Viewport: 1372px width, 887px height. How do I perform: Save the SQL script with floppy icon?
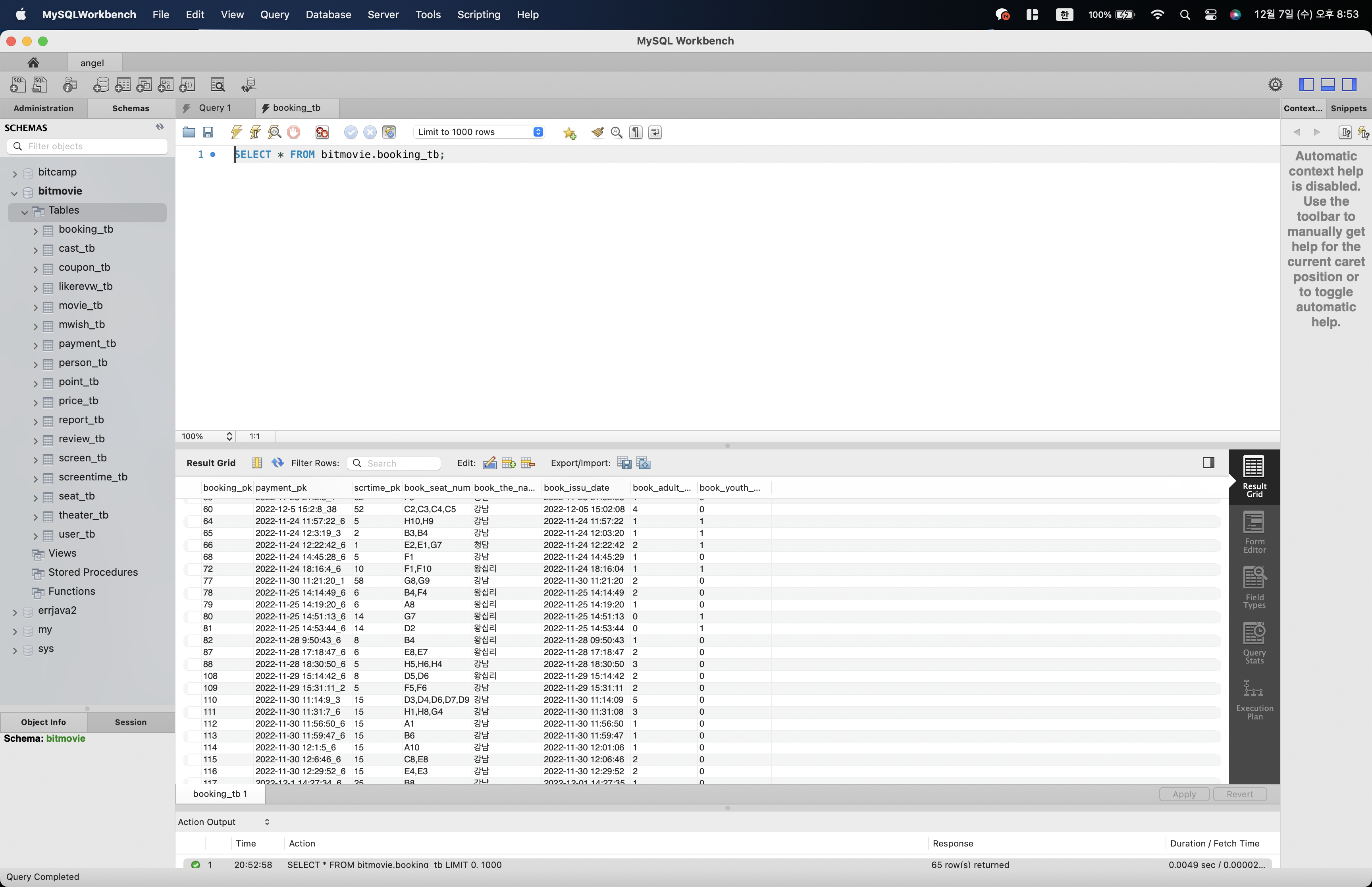coord(208,133)
